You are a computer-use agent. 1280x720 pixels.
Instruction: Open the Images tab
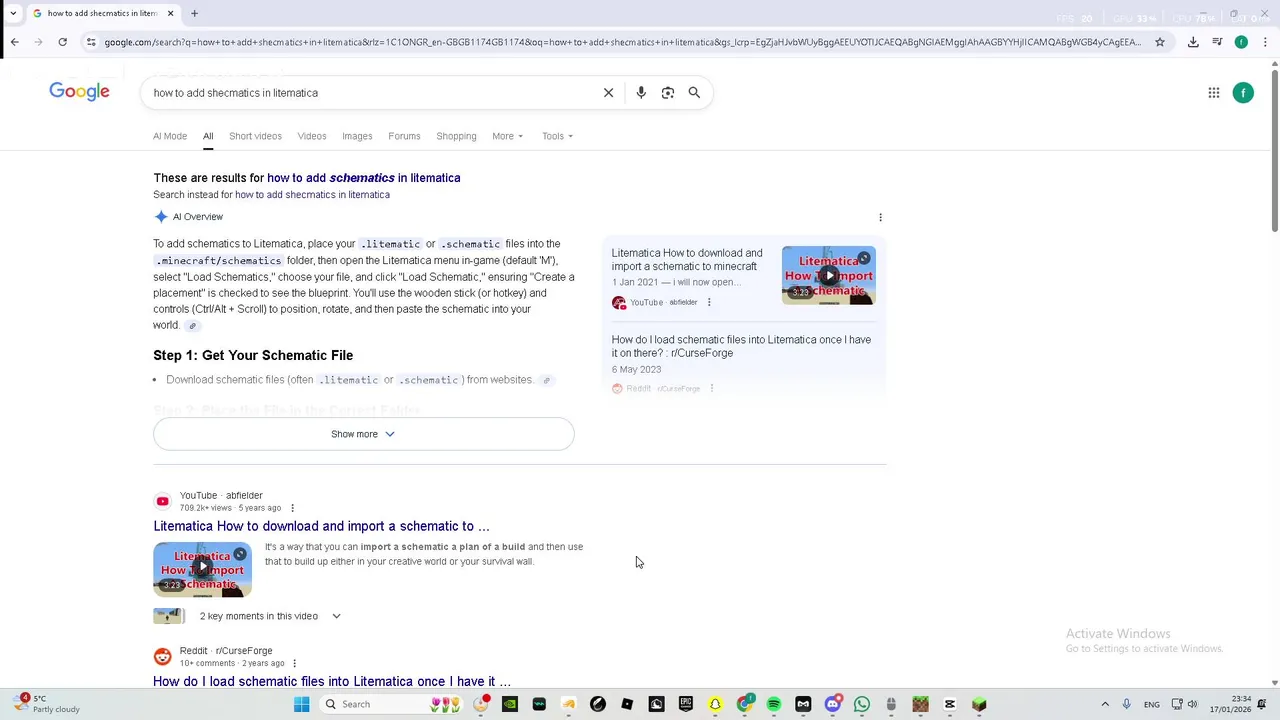357,136
